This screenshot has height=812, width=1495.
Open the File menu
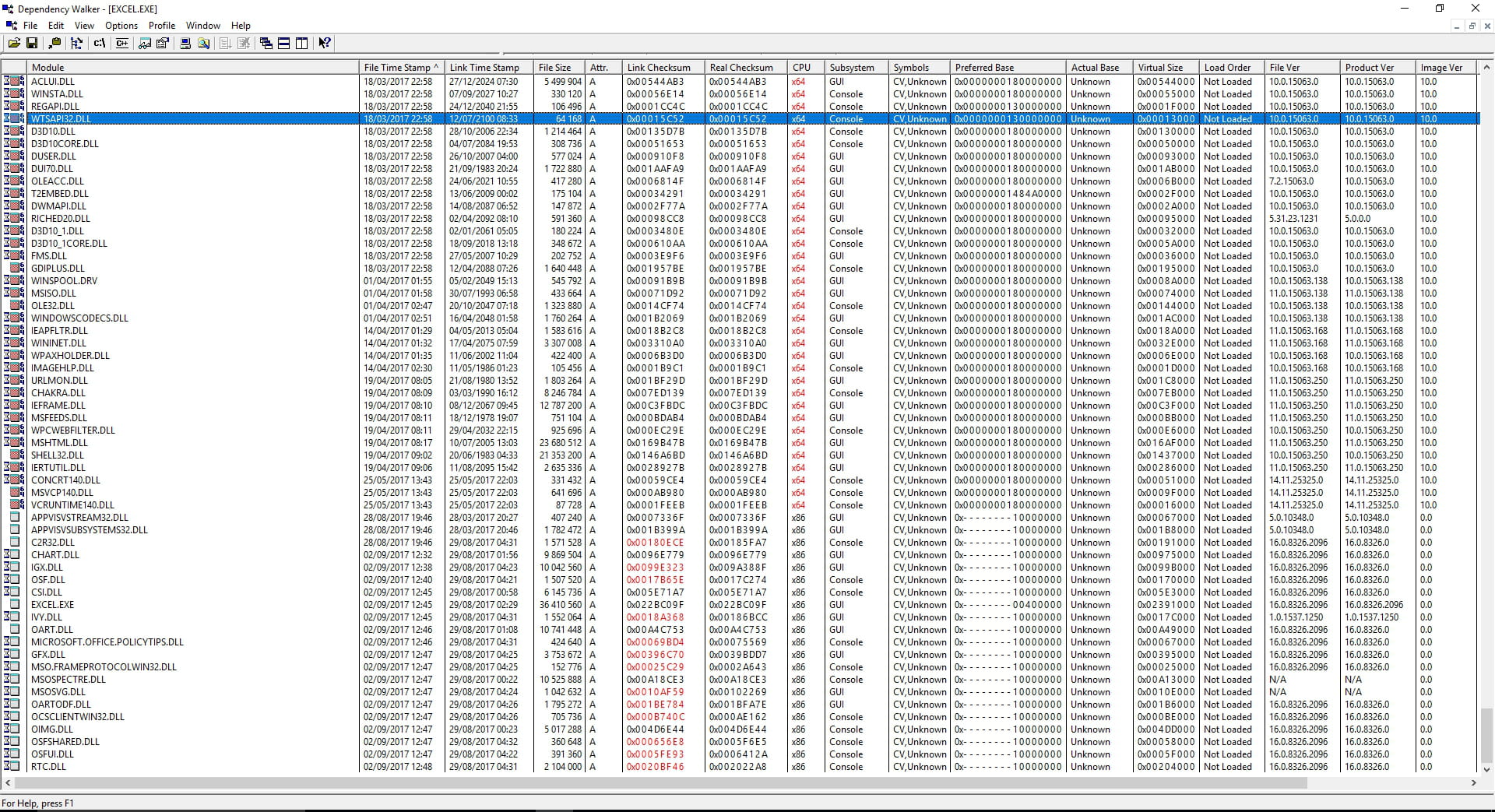(30, 26)
